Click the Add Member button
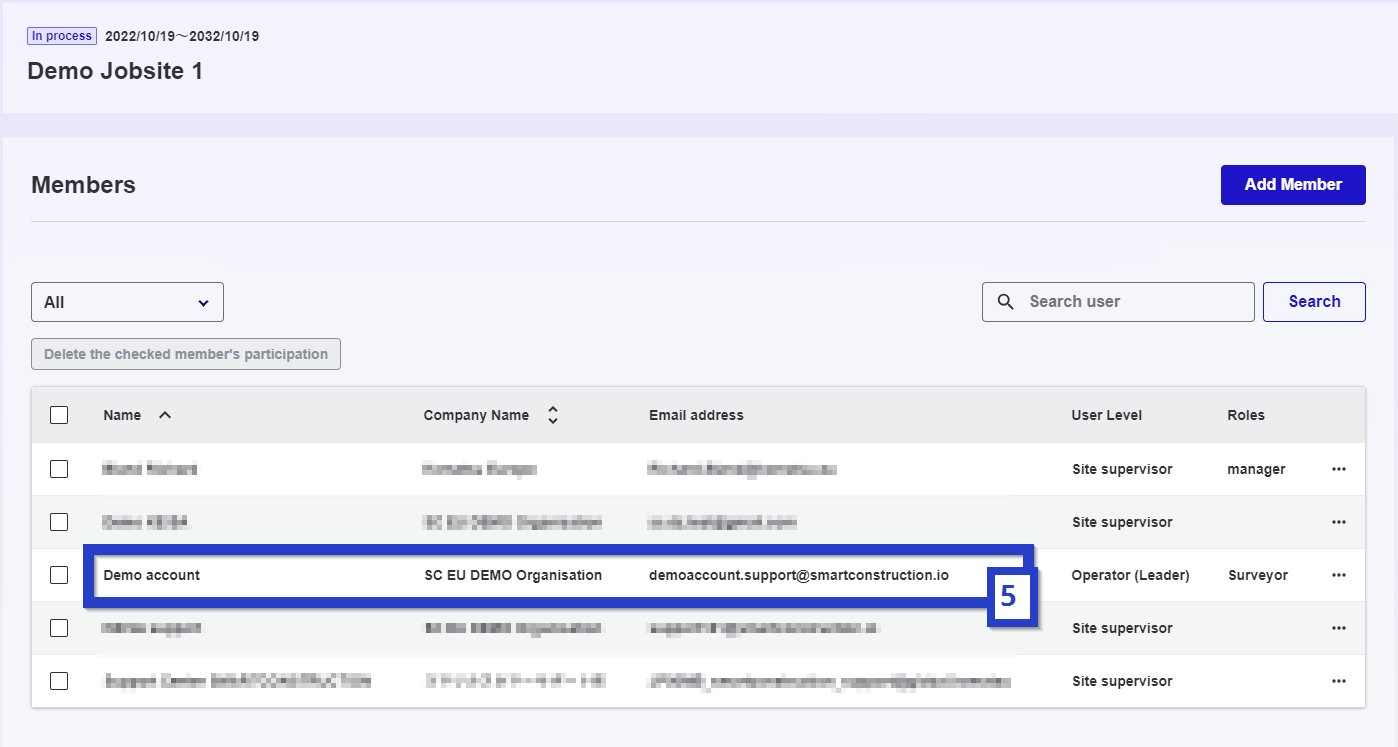The width and height of the screenshot is (1398, 747). [1292, 185]
